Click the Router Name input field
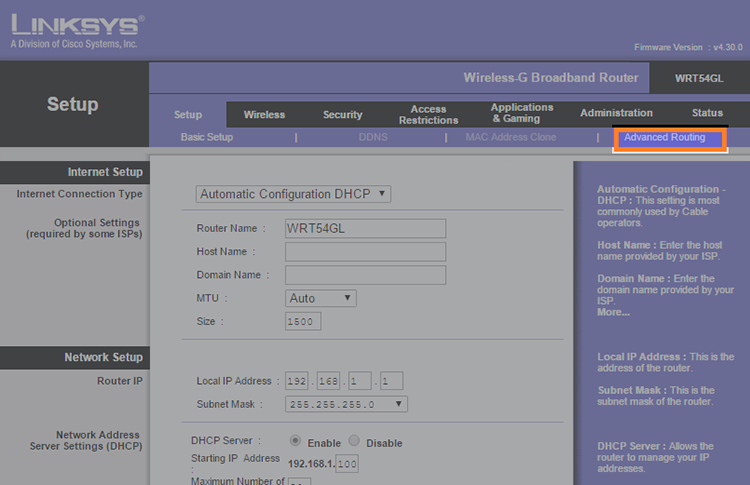750x485 pixels. pyautogui.click(x=365, y=229)
